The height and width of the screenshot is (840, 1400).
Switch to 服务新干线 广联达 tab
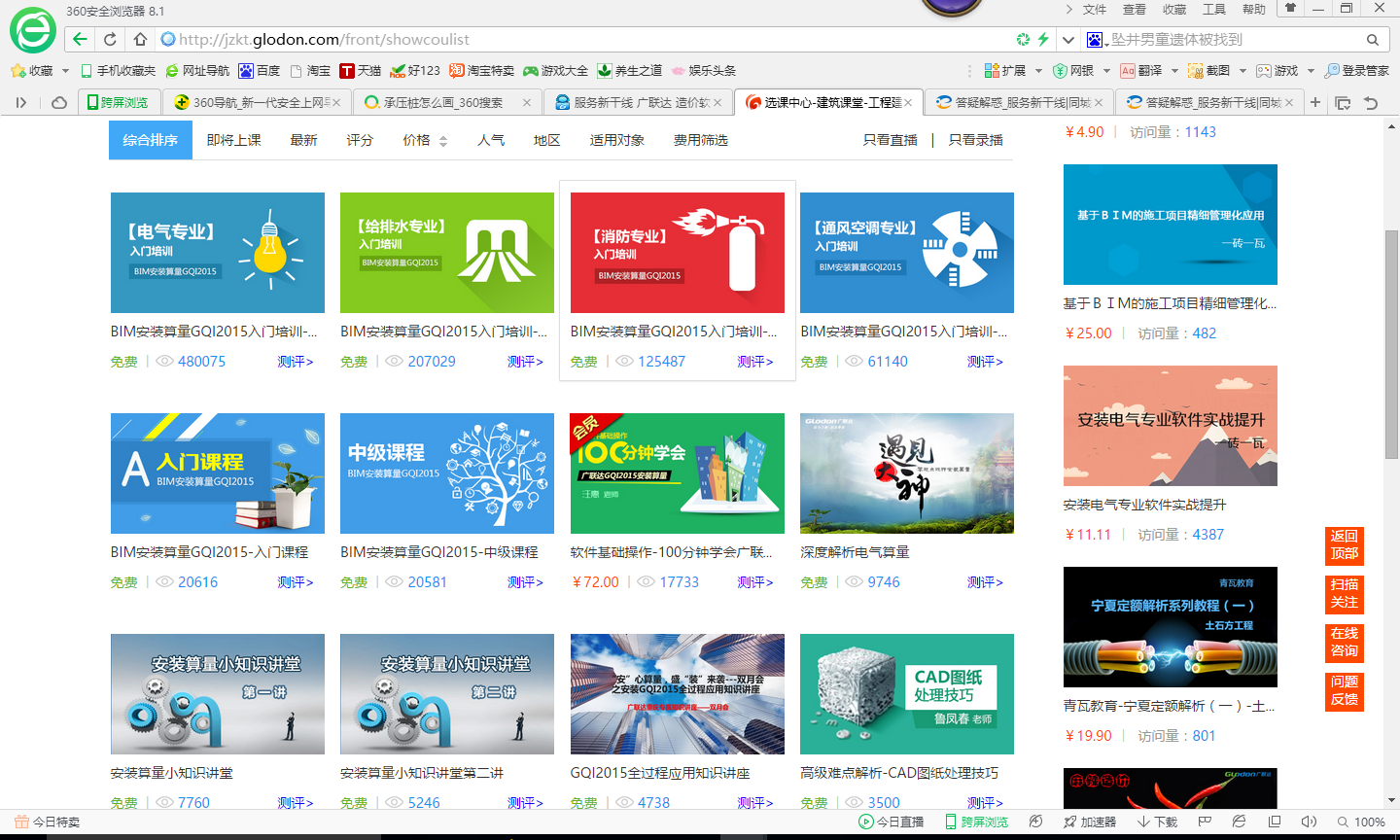tap(637, 102)
